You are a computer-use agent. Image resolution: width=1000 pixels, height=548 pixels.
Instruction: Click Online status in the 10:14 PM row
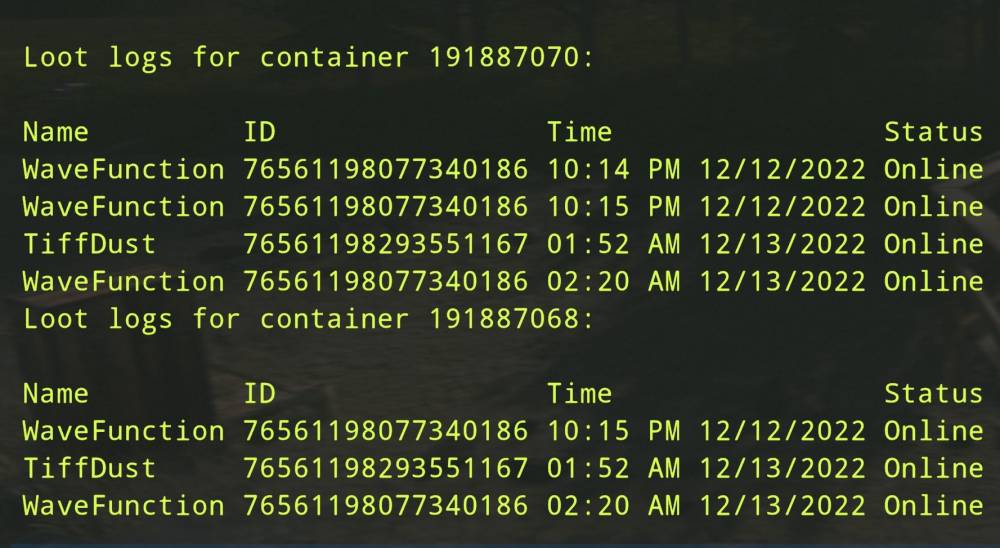pyautogui.click(x=933, y=169)
